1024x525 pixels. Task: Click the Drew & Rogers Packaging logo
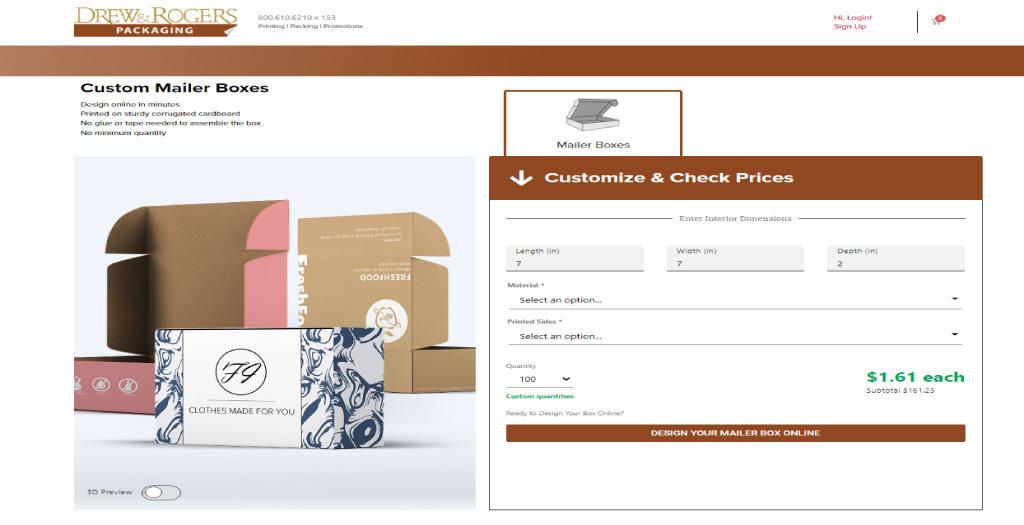click(155, 22)
